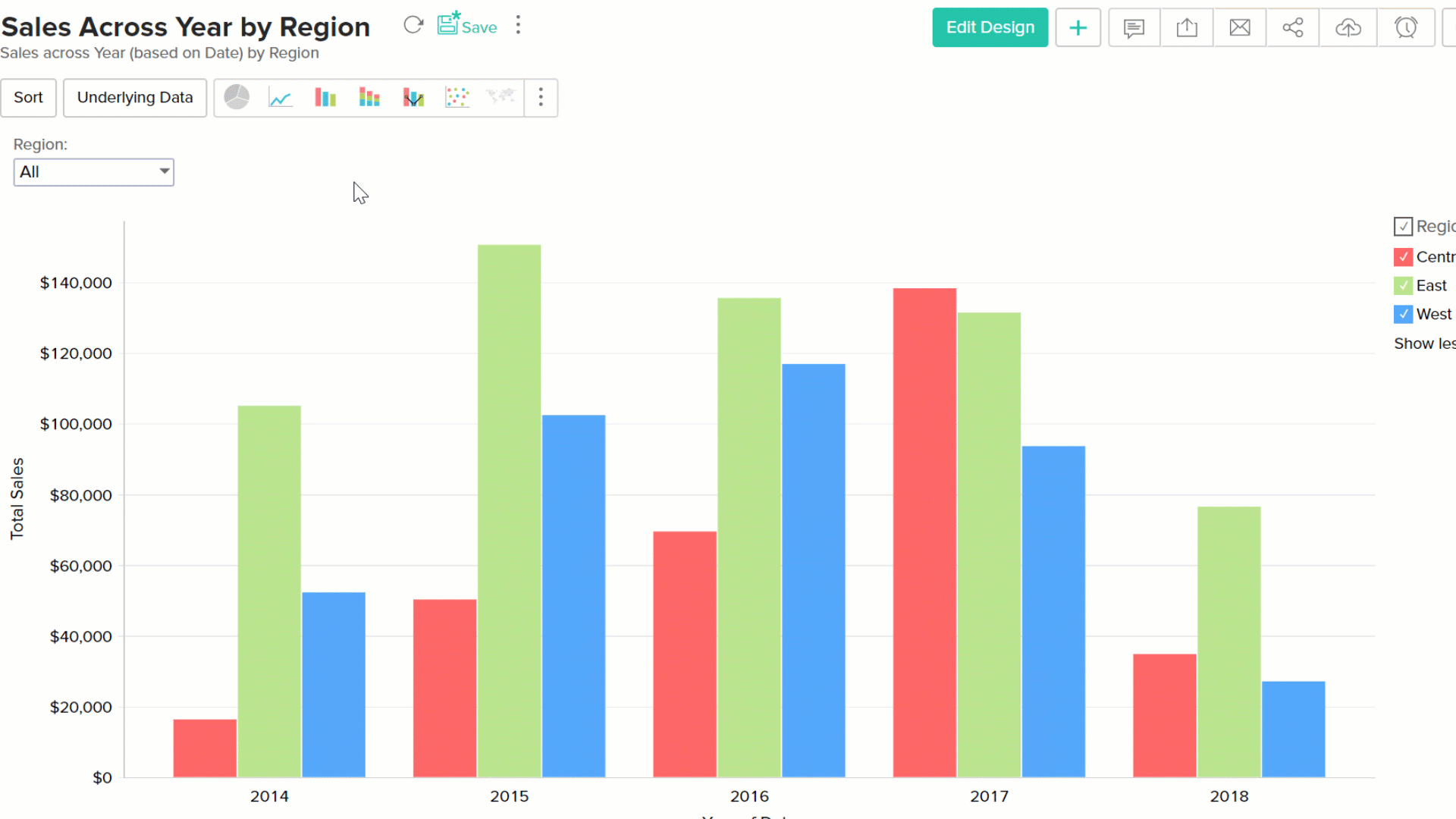Click the email envelope icon
Viewport: 1456px width, 819px height.
click(x=1240, y=28)
